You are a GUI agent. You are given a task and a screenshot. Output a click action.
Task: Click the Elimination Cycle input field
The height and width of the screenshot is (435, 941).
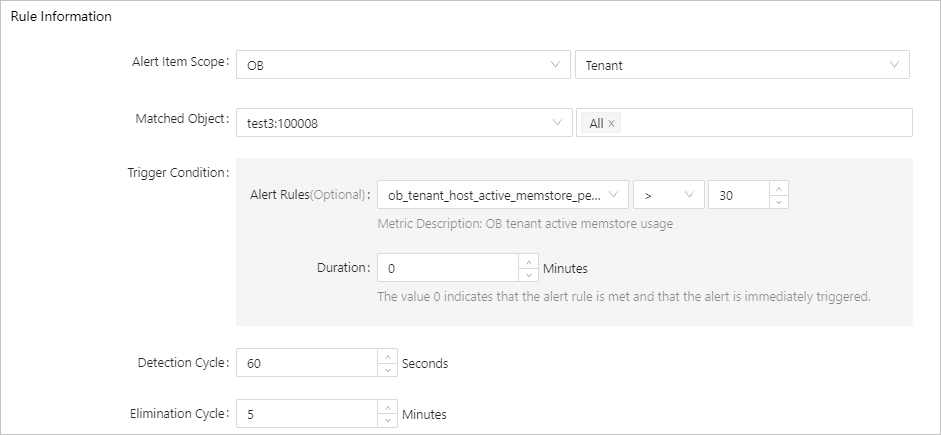pos(306,414)
